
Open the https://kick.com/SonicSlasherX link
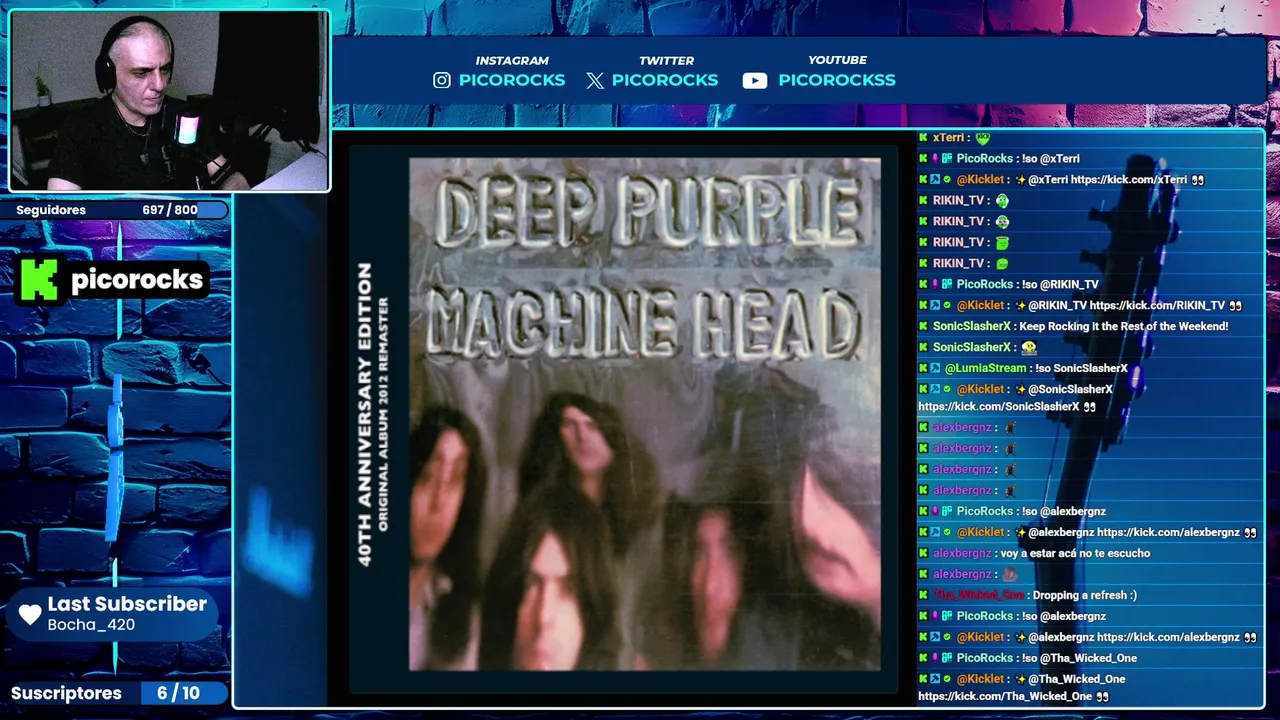(x=999, y=407)
